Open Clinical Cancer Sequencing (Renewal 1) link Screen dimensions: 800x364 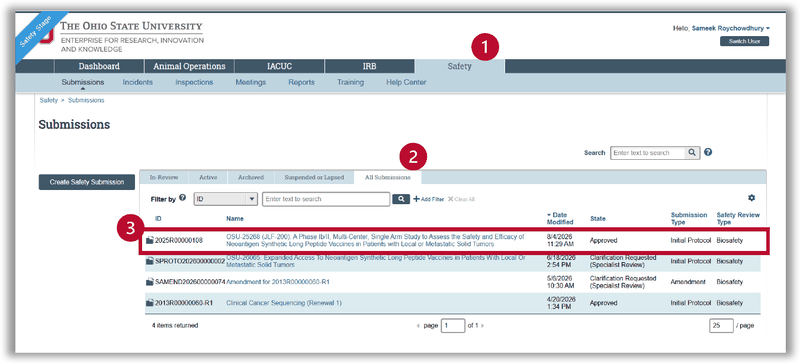coord(284,303)
